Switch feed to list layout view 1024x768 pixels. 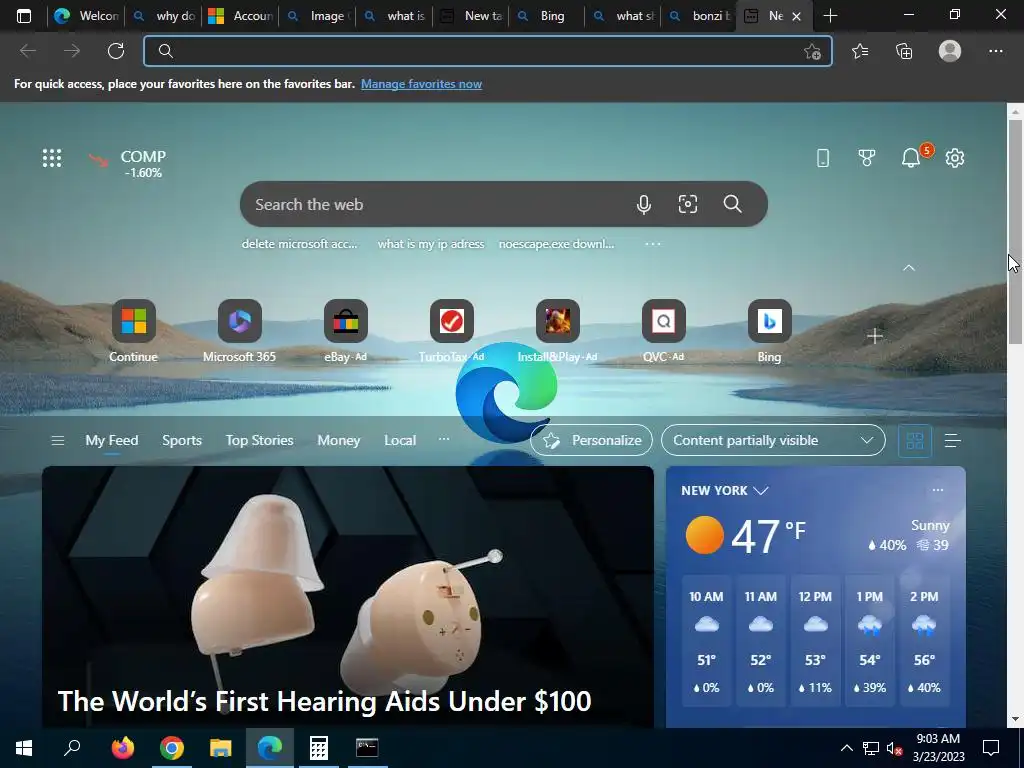click(x=952, y=441)
